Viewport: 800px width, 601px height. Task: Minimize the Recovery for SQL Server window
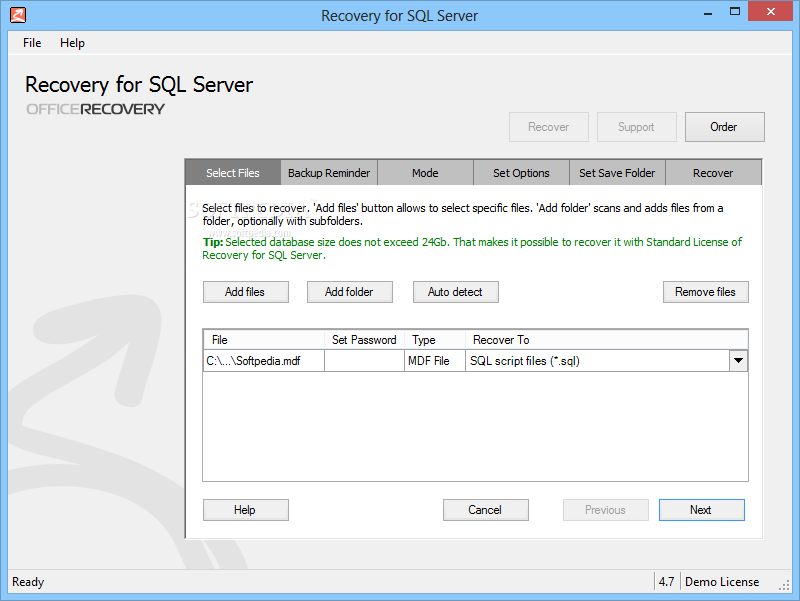[x=708, y=13]
